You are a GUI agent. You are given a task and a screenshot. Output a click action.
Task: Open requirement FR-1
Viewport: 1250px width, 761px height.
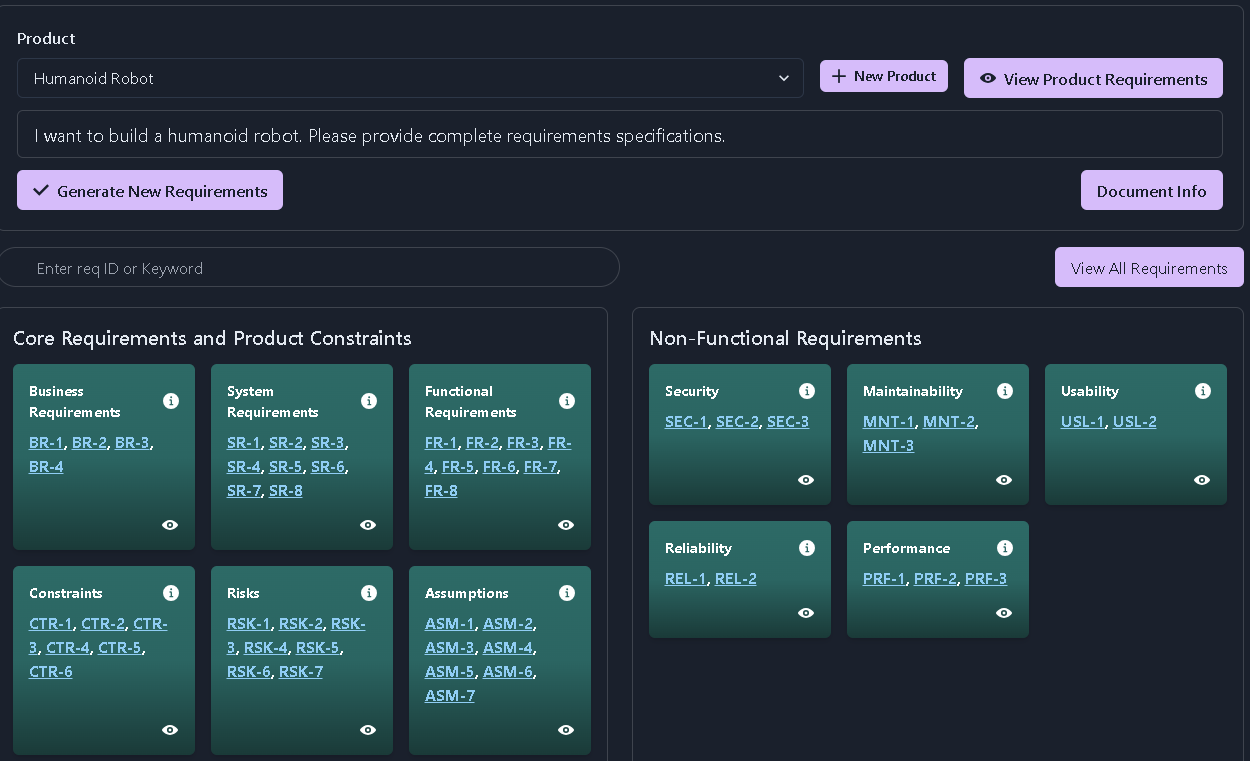pyautogui.click(x=441, y=442)
